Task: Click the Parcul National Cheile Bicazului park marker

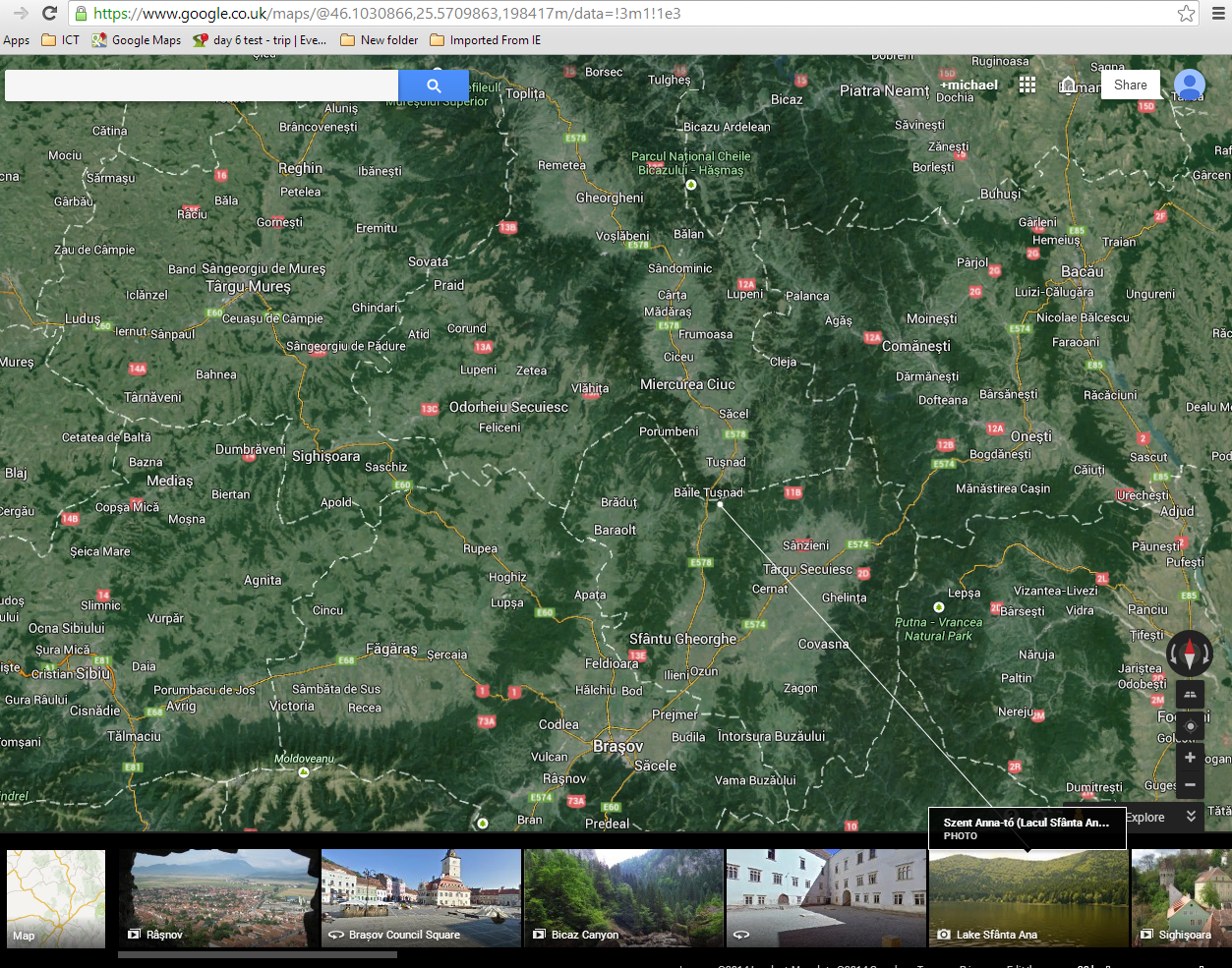Action: pyautogui.click(x=691, y=185)
